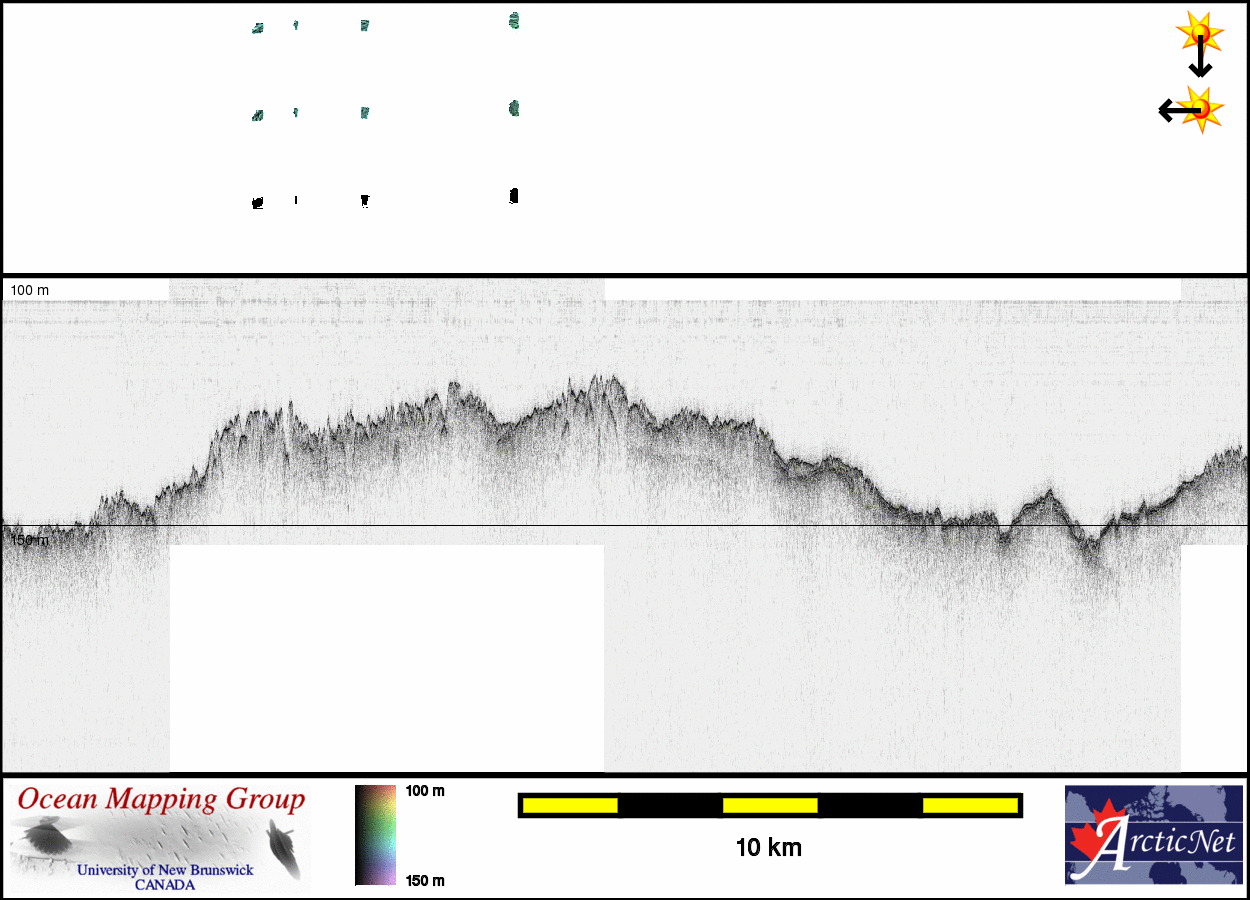Screen dimensions: 1250x900
Task: Click the leftmost yellow scale bar segment
Action: pos(569,805)
